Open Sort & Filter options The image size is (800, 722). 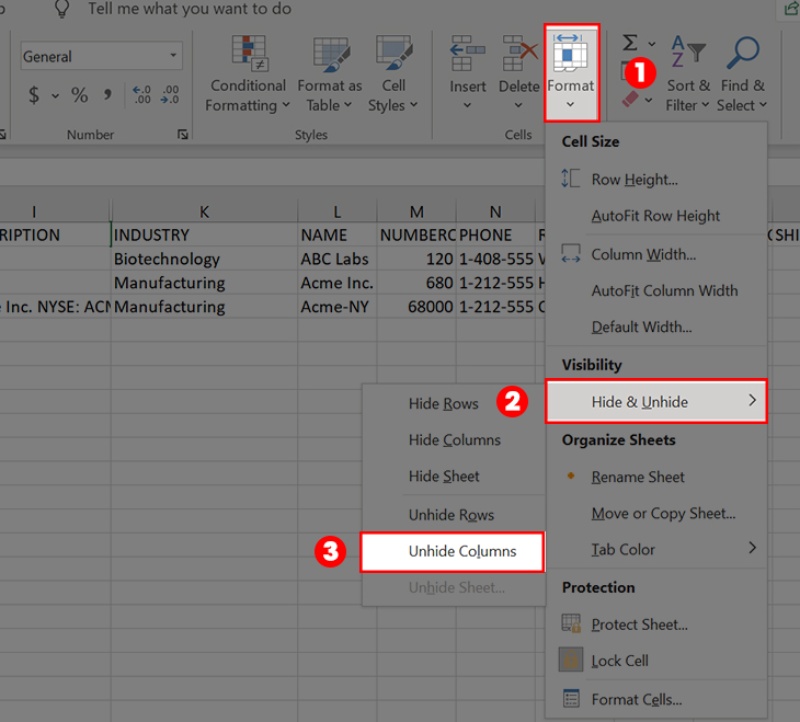pyautogui.click(x=688, y=72)
